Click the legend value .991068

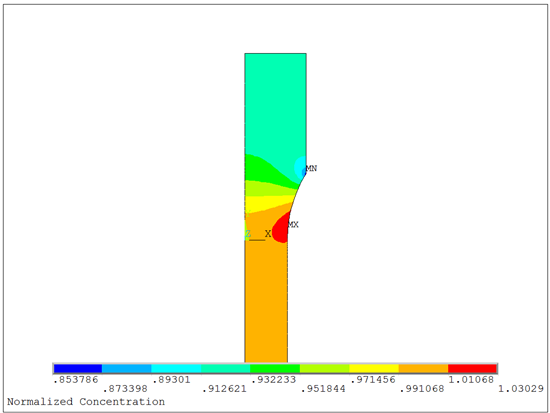click(422, 389)
